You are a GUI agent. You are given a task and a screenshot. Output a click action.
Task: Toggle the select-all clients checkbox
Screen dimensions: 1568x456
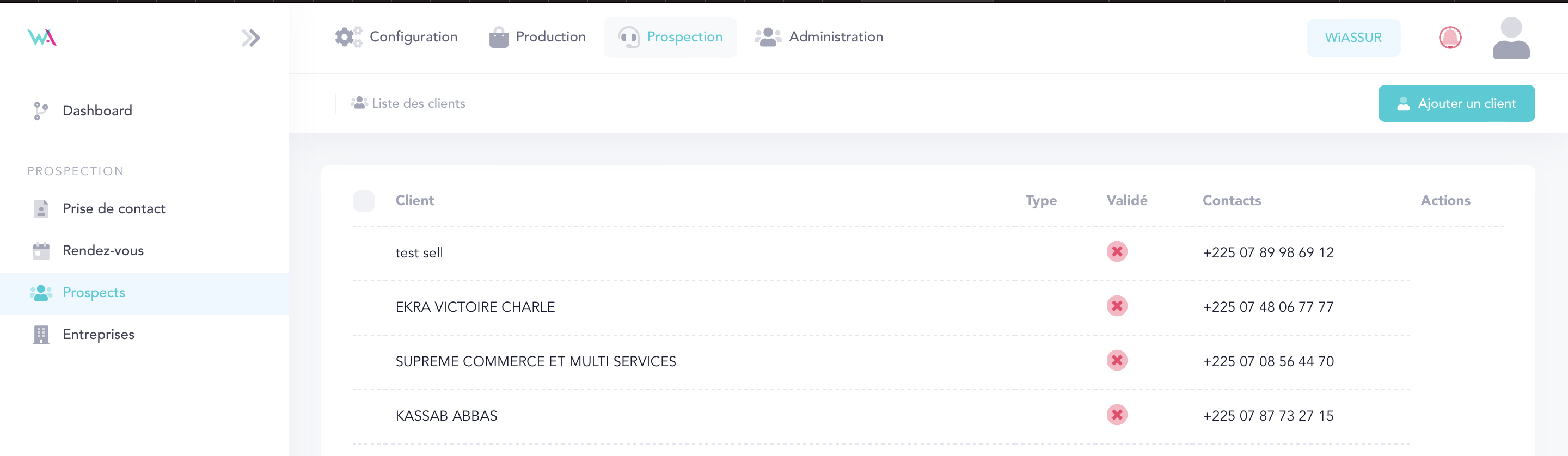tap(364, 201)
